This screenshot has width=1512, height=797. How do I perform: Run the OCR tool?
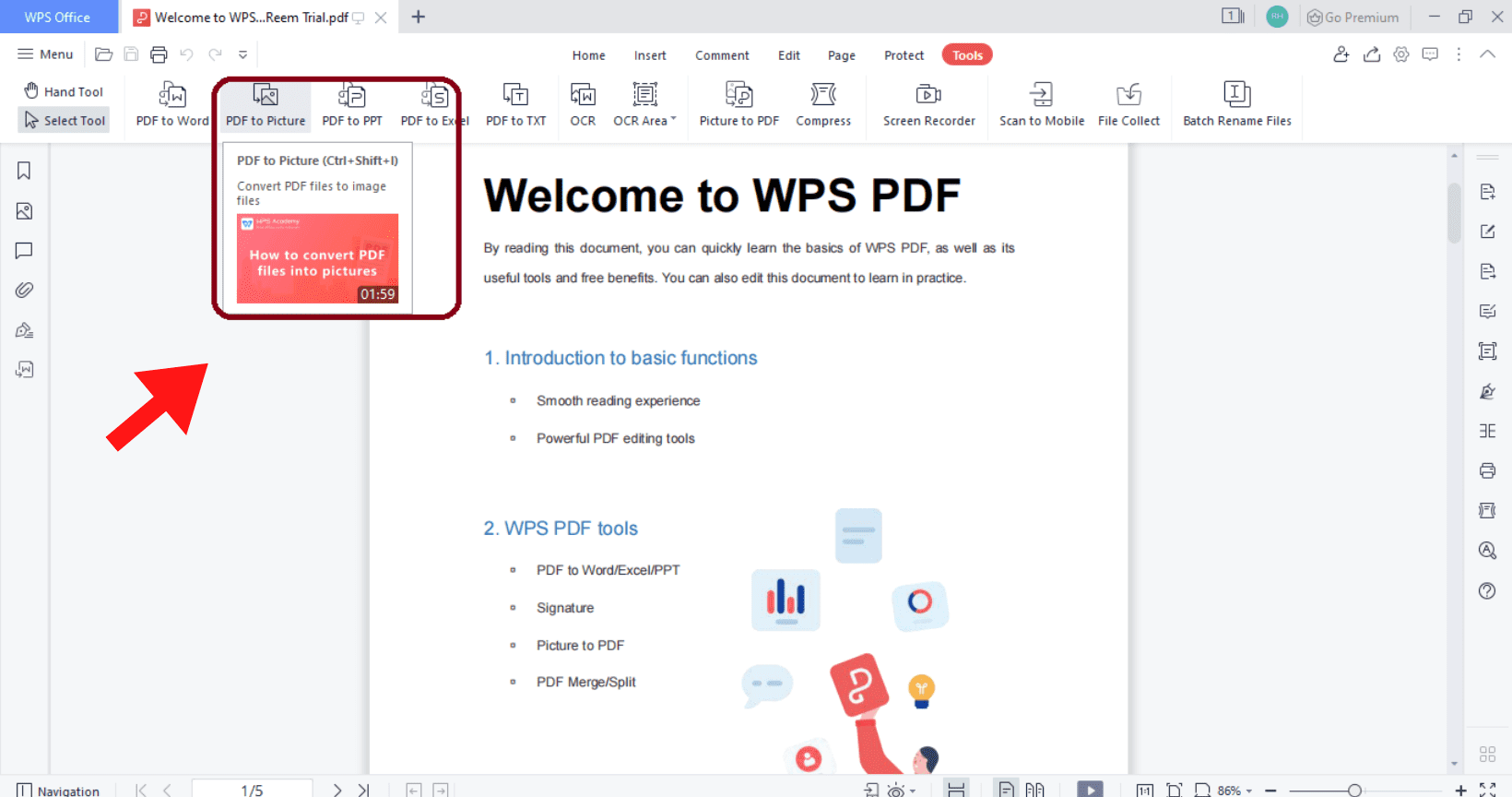(x=583, y=103)
